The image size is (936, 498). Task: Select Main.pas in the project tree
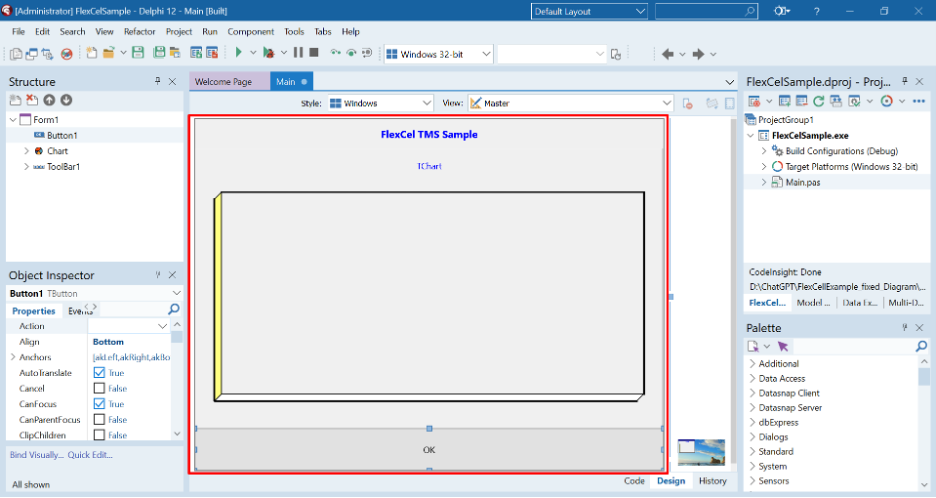click(x=803, y=182)
